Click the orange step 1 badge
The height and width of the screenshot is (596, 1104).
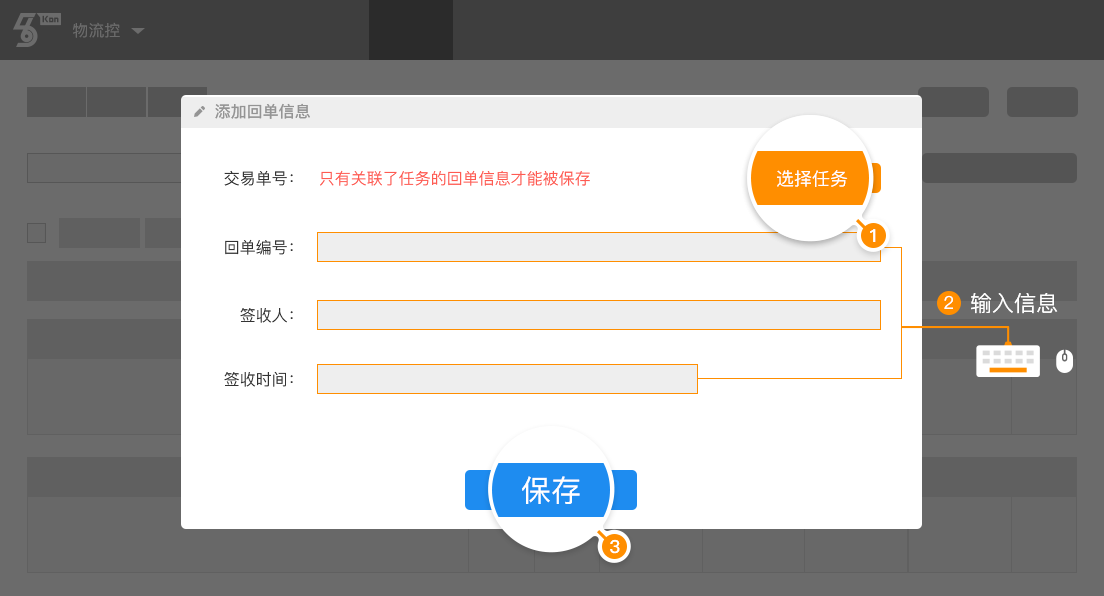coord(873,236)
